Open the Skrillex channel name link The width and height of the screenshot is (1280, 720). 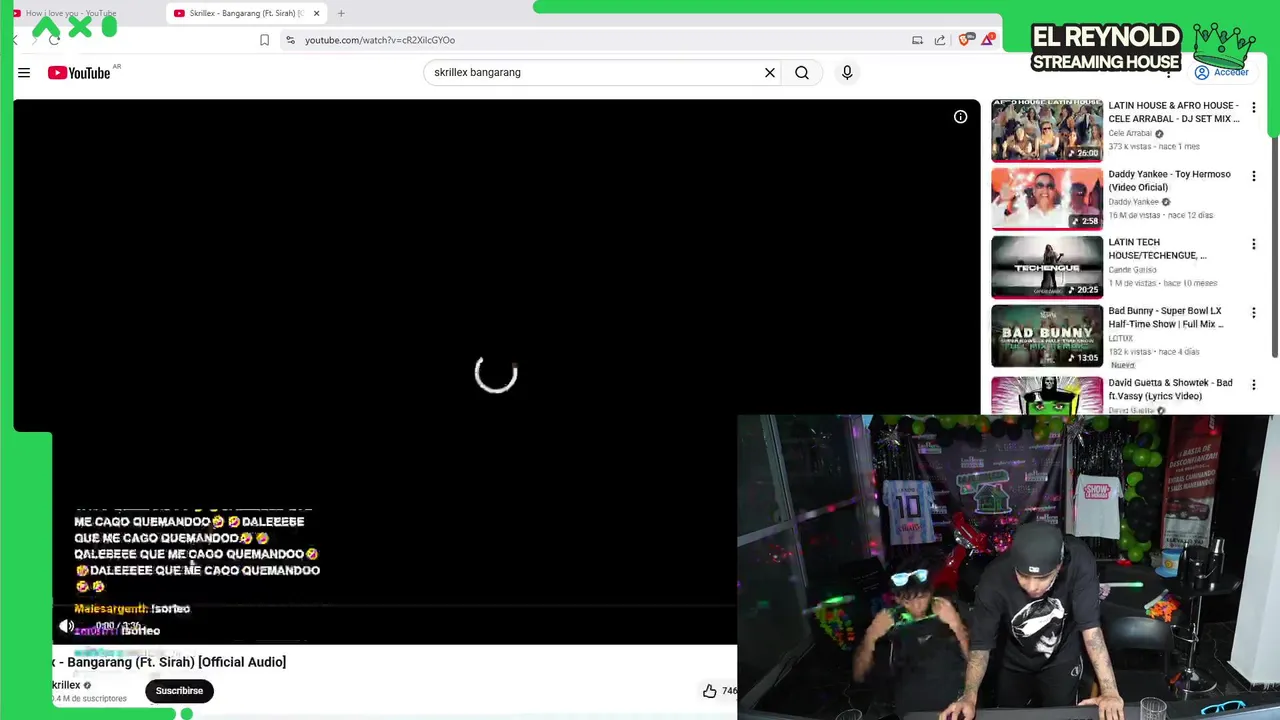66,685
